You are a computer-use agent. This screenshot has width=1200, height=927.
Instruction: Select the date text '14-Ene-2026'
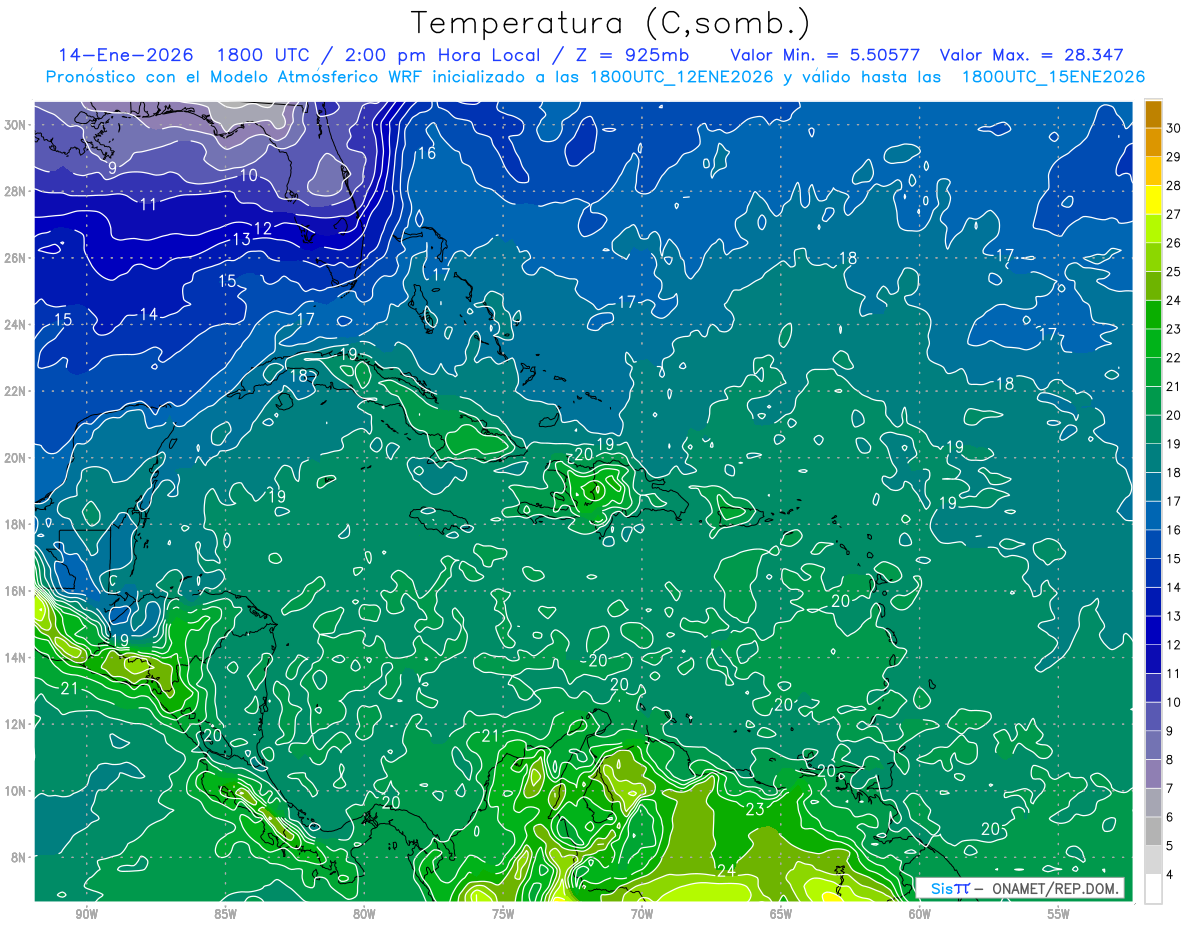(x=127, y=55)
